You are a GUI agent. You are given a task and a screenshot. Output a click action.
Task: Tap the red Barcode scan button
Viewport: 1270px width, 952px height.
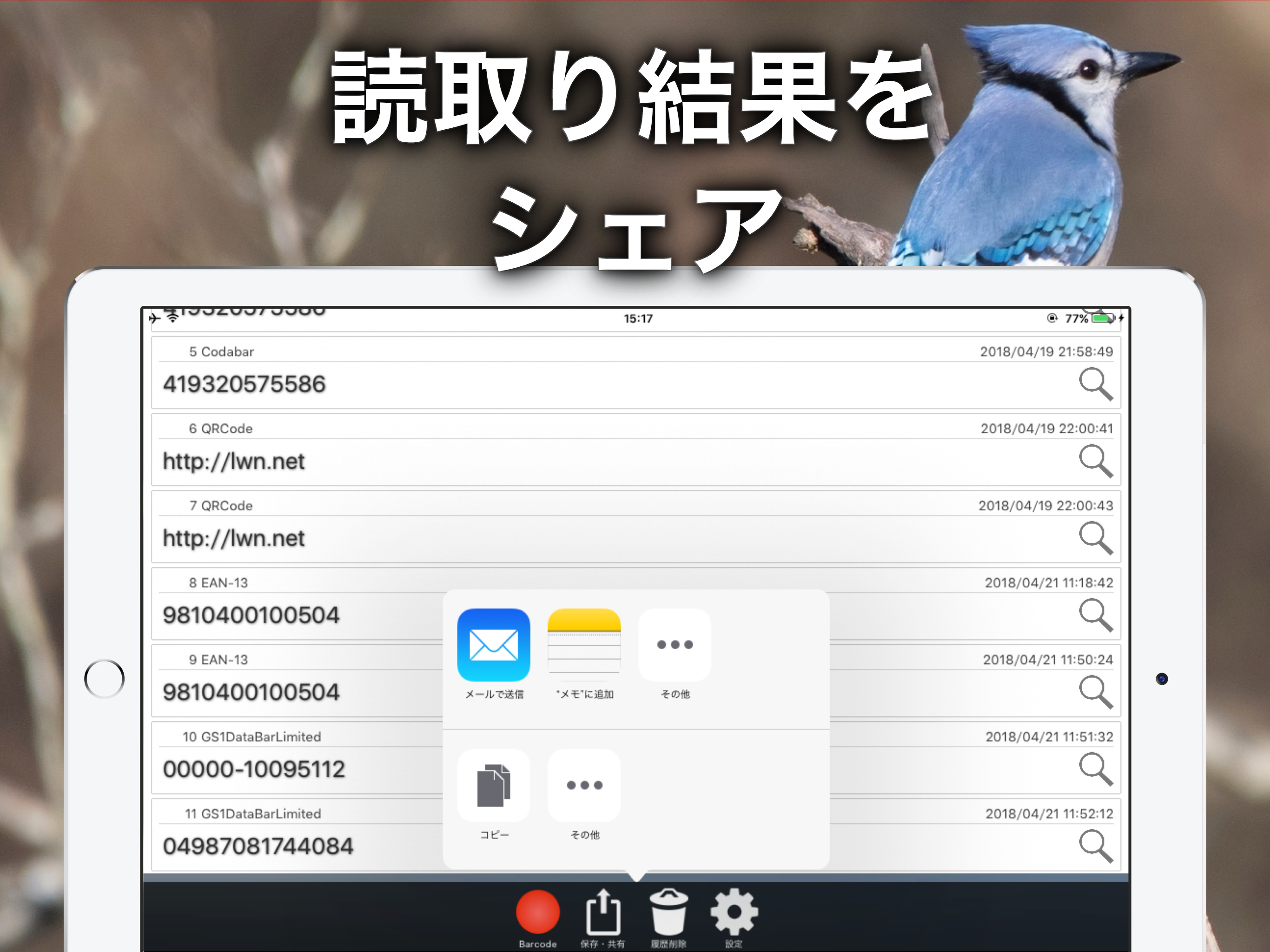537,912
